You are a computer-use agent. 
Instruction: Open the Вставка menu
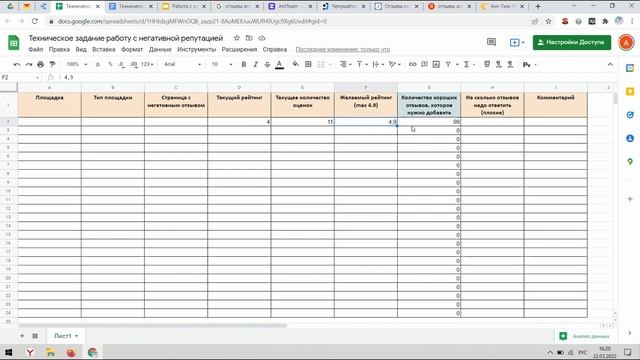click(104, 49)
